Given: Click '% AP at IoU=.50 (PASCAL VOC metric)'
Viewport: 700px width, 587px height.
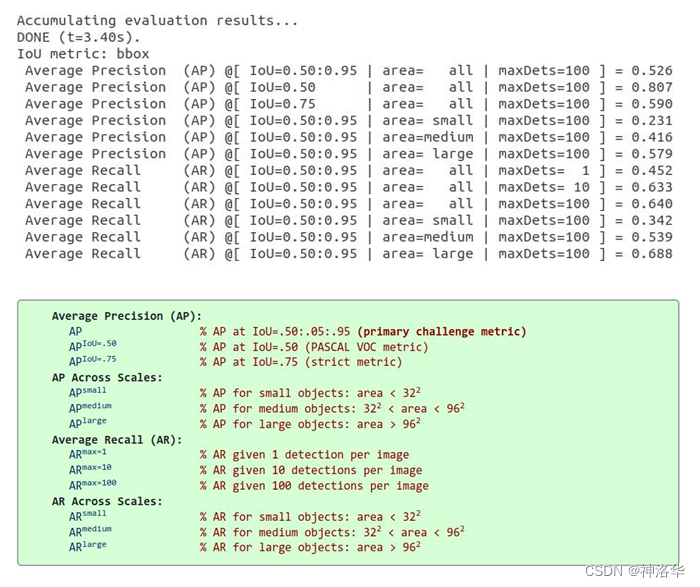Looking at the screenshot, I should [x=314, y=347].
